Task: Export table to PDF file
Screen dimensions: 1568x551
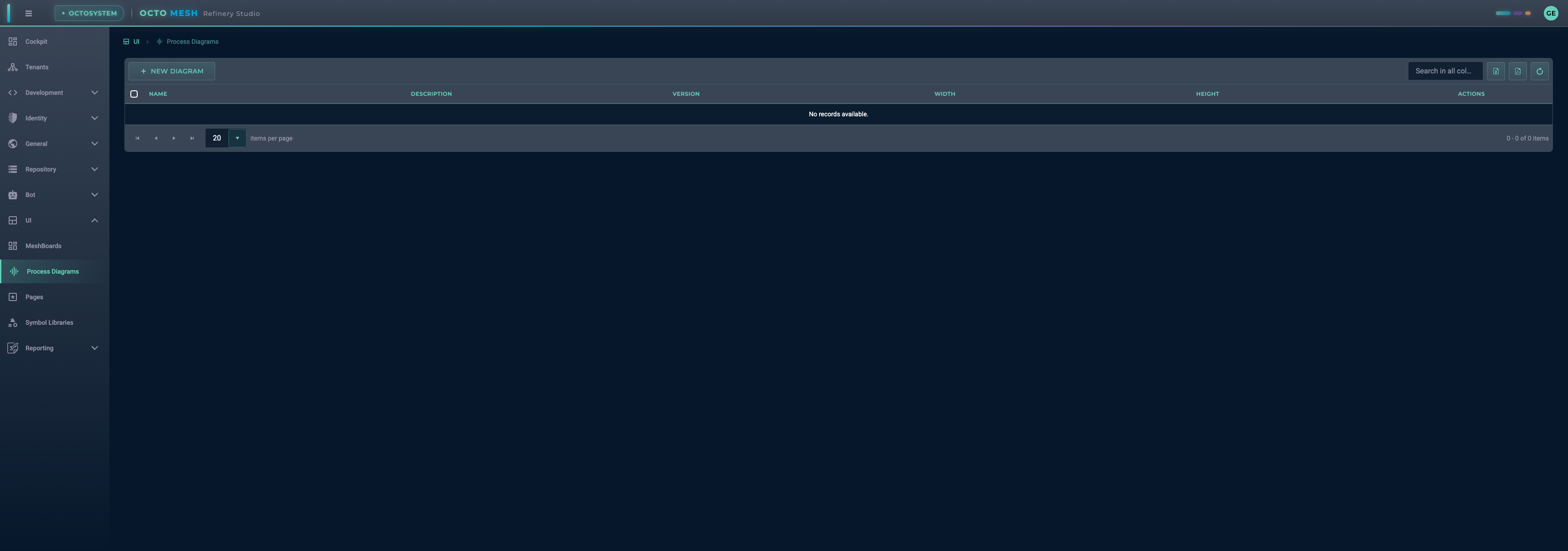Action: pyautogui.click(x=1517, y=71)
